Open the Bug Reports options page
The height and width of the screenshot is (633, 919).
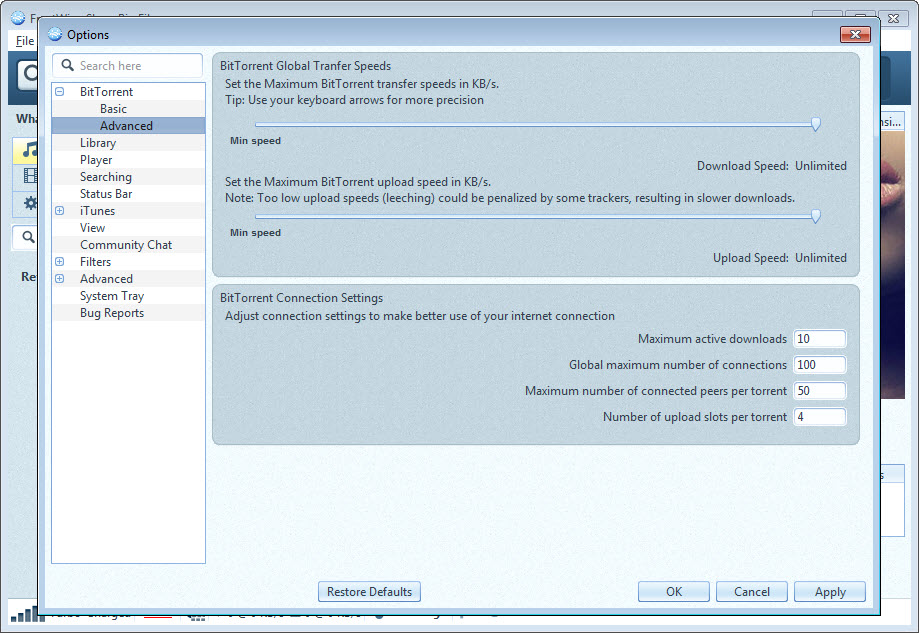click(112, 313)
